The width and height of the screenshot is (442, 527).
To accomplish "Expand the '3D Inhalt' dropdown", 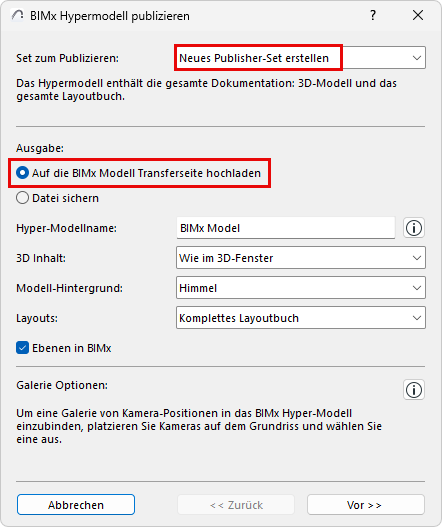I will tap(301, 258).
